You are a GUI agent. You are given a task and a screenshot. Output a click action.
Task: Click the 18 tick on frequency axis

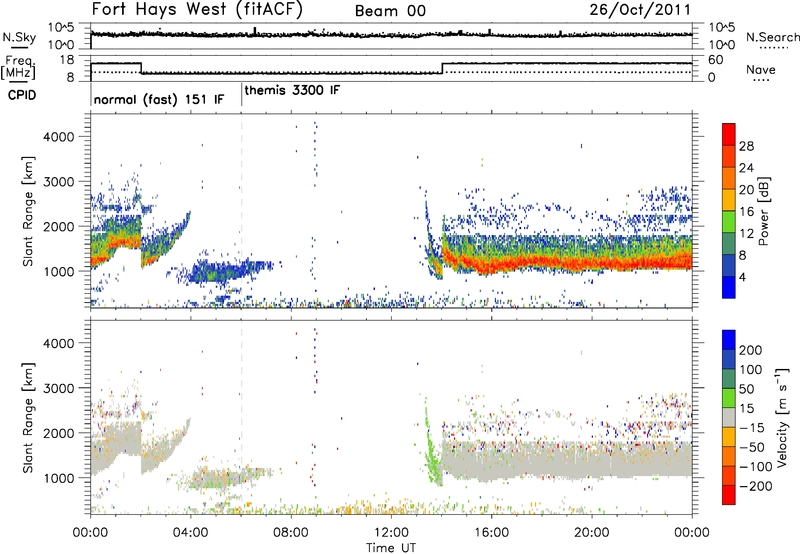tap(68, 60)
